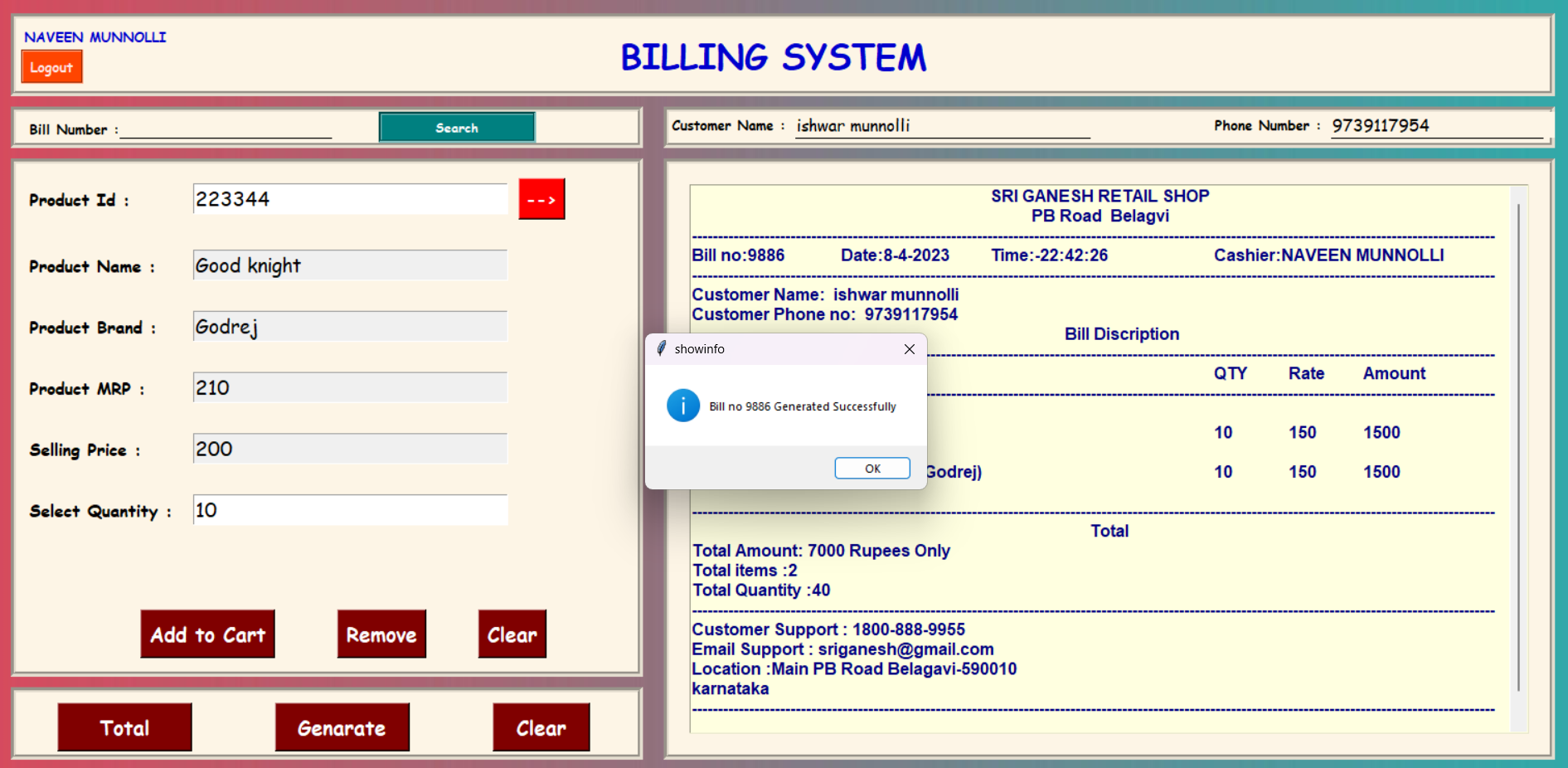Click the 'Product Id :' label
This screenshot has width=1568, height=768.
pos(80,200)
